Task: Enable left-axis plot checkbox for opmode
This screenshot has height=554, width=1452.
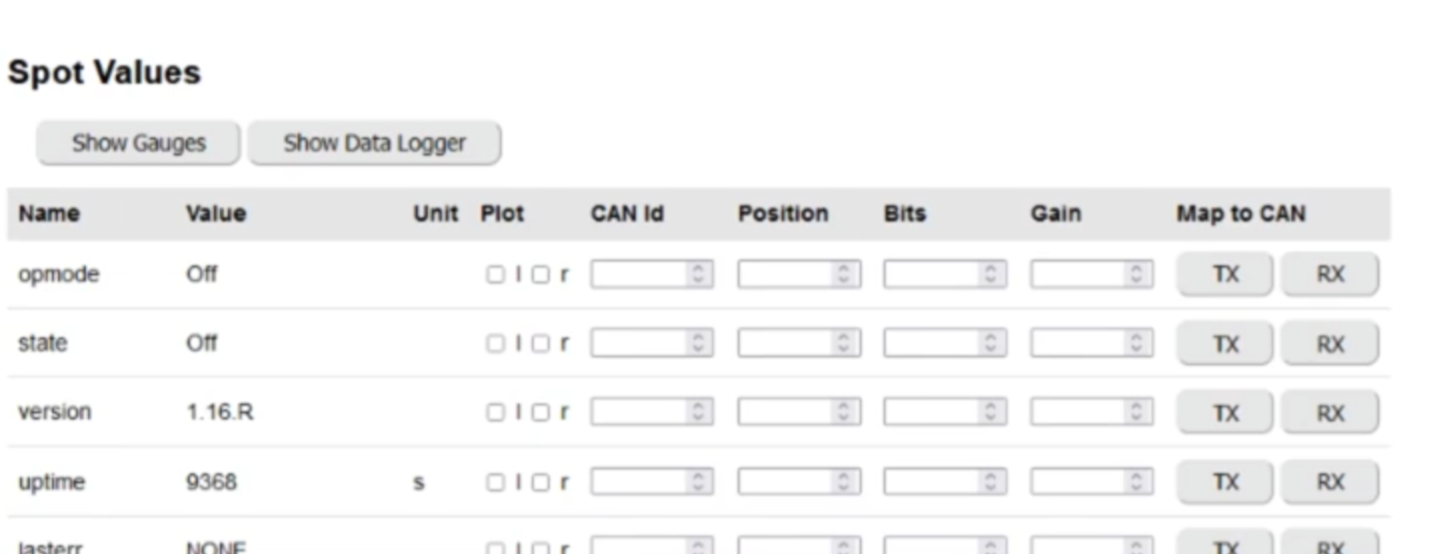Action: (x=495, y=275)
